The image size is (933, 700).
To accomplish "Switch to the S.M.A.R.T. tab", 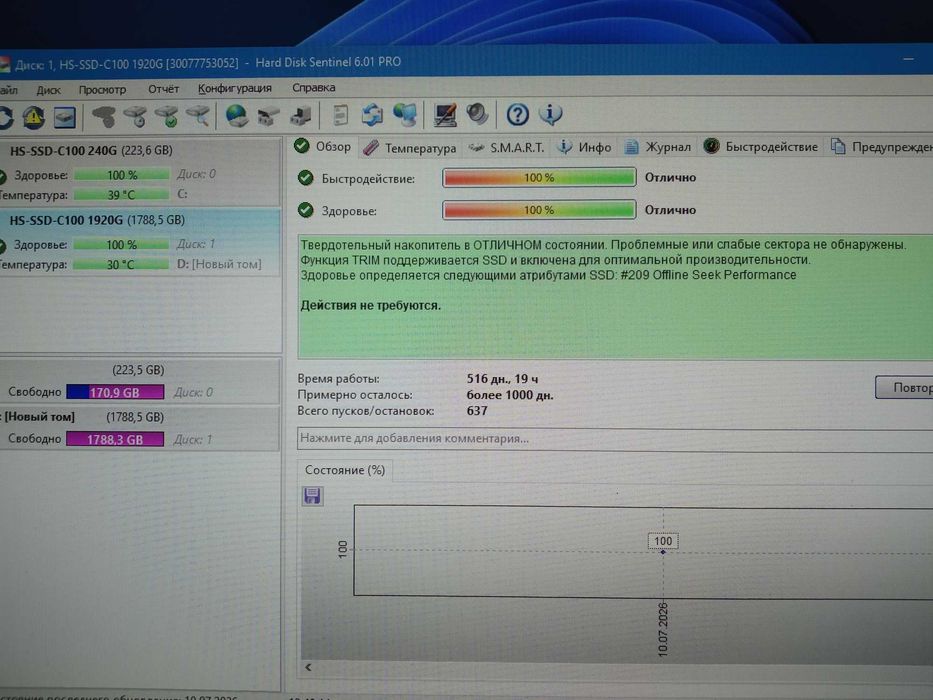I will point(506,148).
